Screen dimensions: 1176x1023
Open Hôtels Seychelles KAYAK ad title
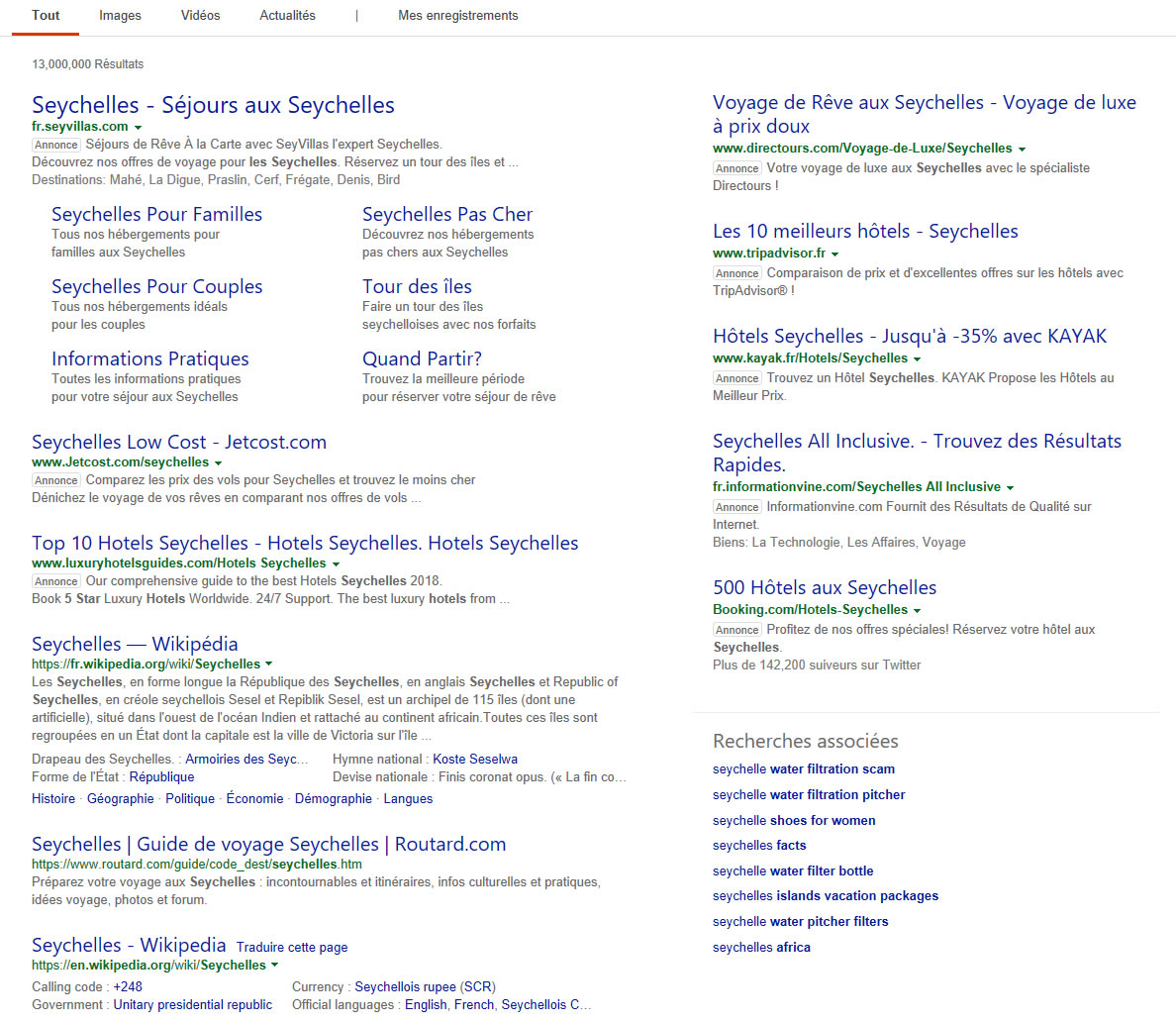910,337
